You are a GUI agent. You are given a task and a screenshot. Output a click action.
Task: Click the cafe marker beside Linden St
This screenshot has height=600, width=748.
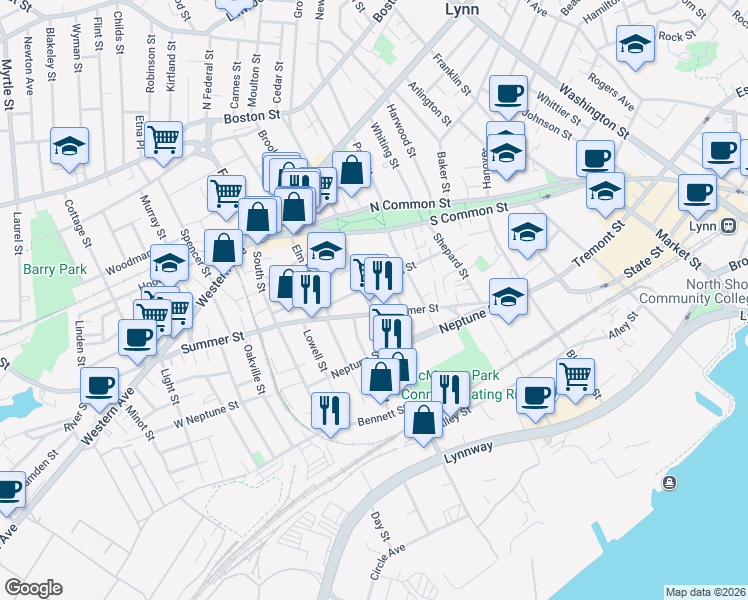(x=137, y=341)
